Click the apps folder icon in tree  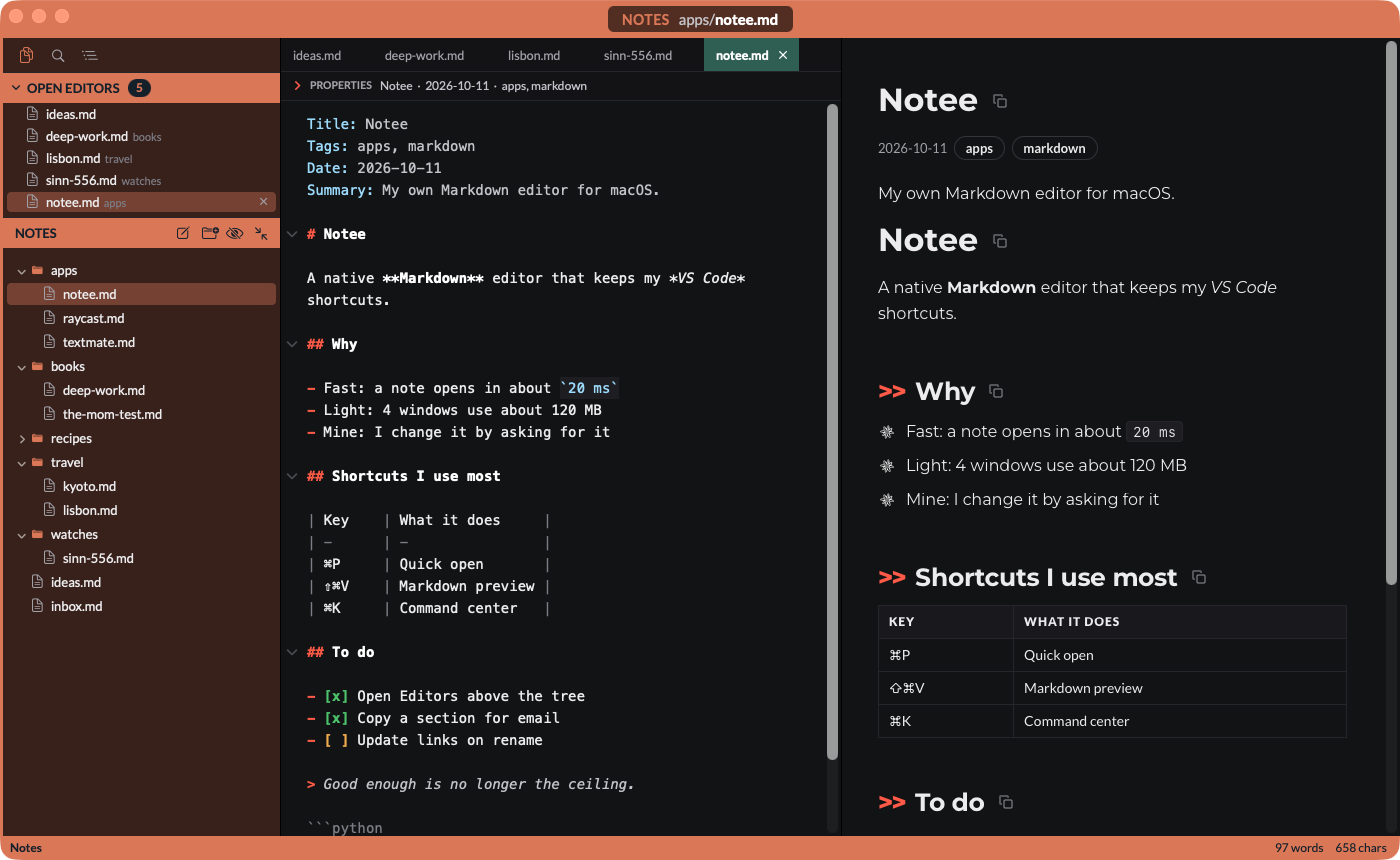tap(38, 270)
